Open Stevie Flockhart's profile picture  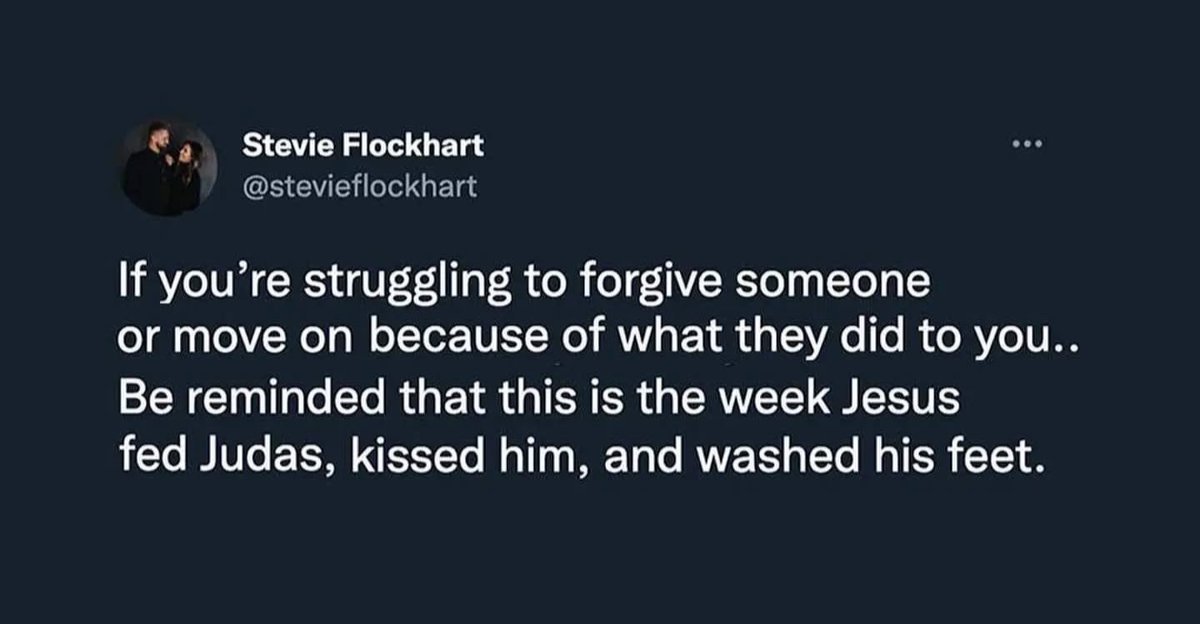(168, 168)
